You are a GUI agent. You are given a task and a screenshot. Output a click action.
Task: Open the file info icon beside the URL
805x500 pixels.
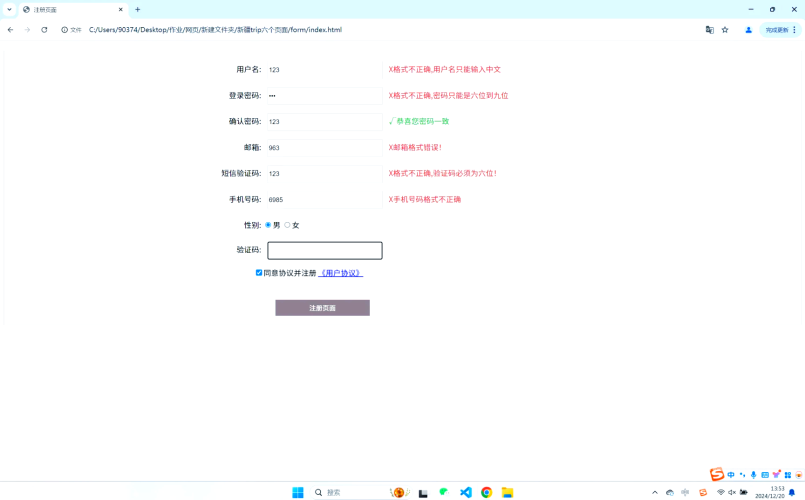tap(64, 30)
